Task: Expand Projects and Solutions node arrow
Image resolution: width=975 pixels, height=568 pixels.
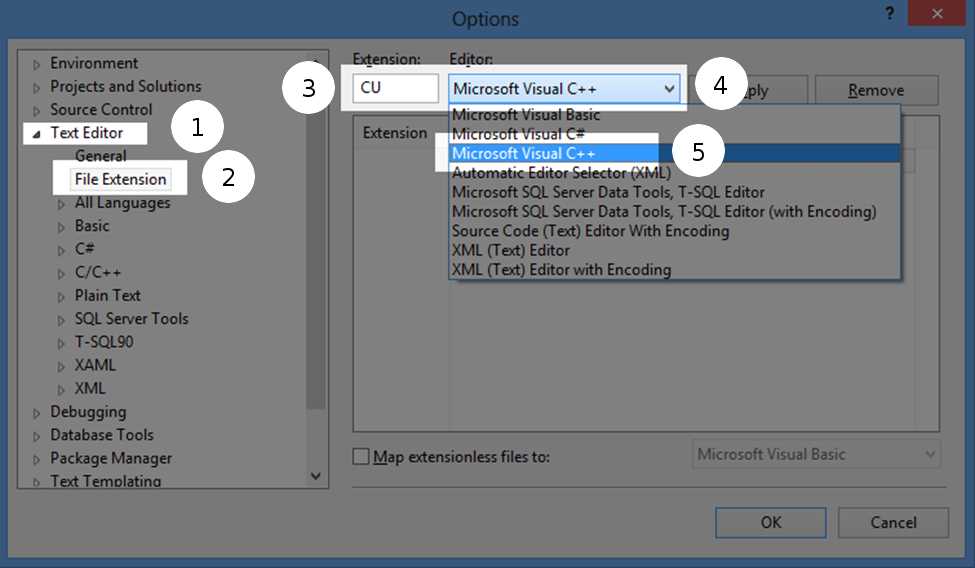Action: coord(36,88)
